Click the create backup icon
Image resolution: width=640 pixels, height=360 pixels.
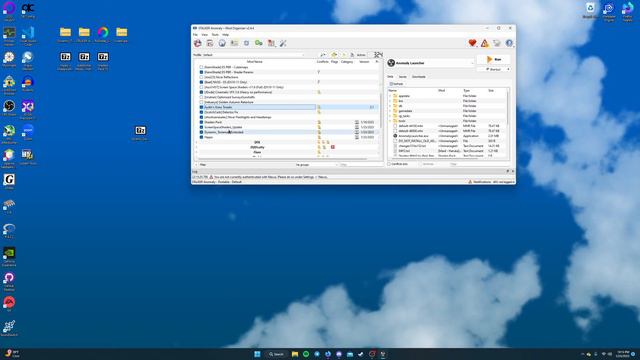click(352, 55)
